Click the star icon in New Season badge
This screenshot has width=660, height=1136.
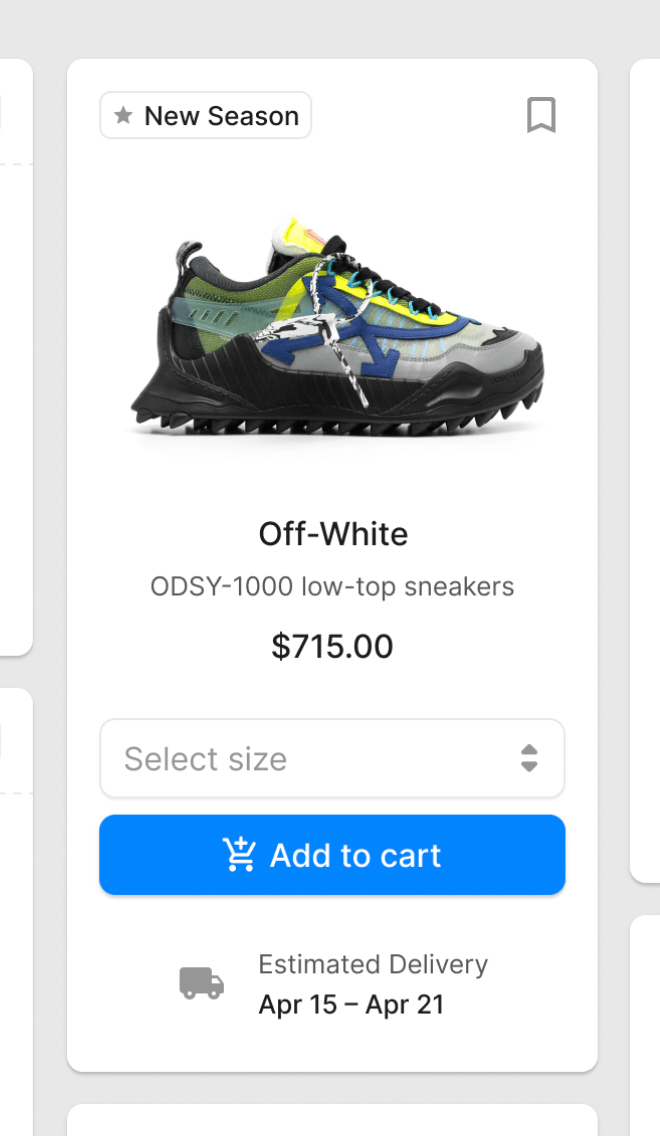point(124,116)
